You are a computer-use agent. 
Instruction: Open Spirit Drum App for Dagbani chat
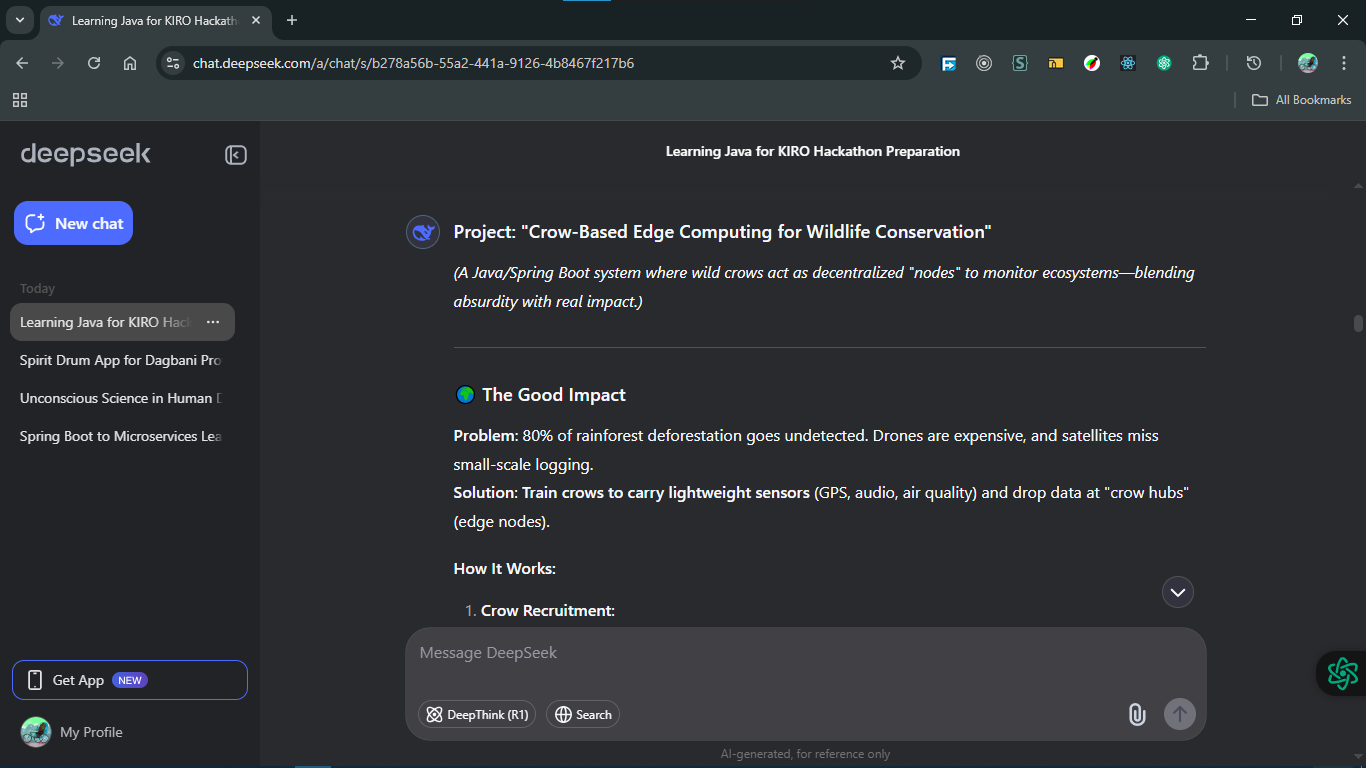[121, 360]
